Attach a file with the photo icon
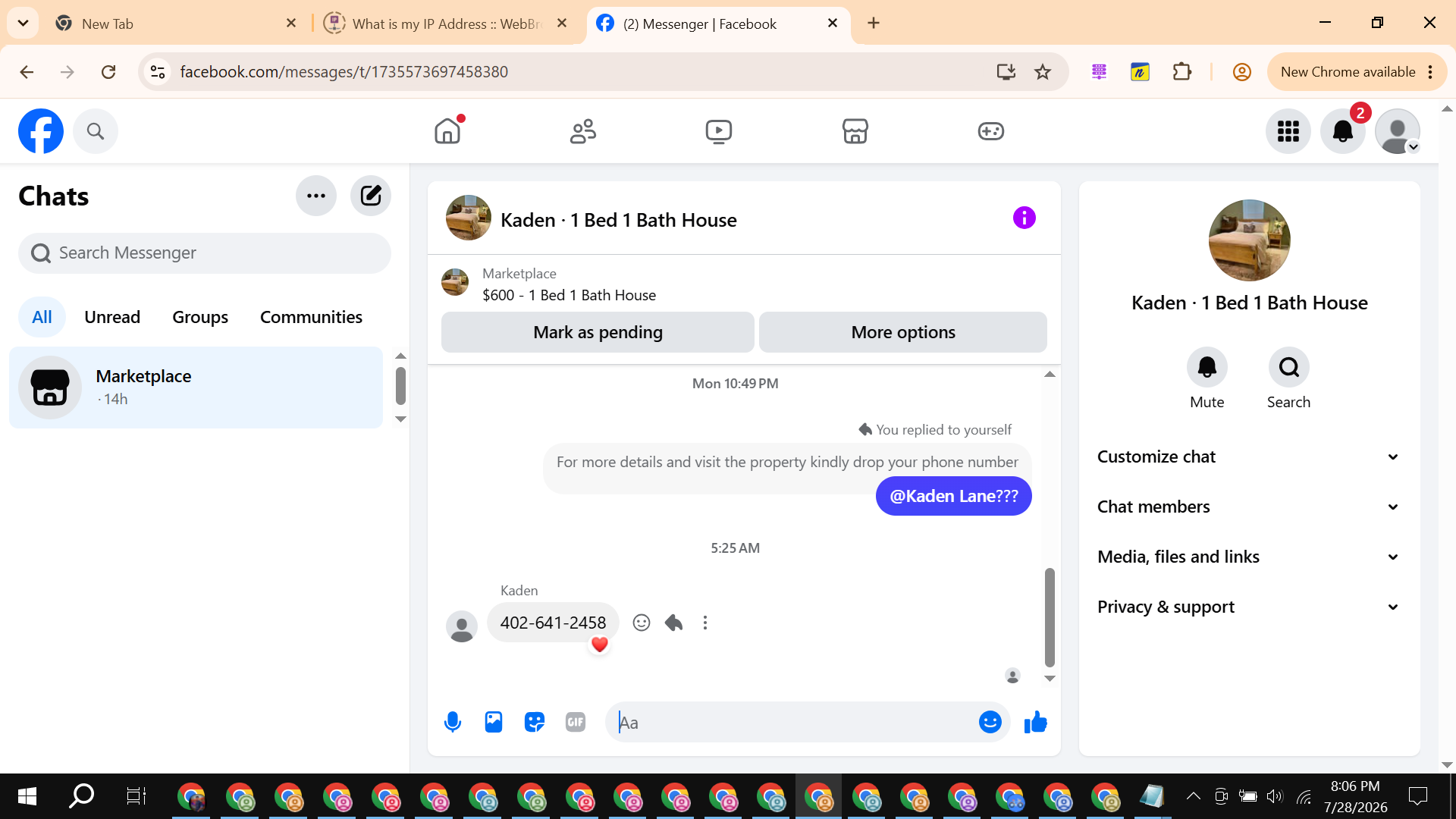Screen dimensions: 1456x819 coord(494,722)
